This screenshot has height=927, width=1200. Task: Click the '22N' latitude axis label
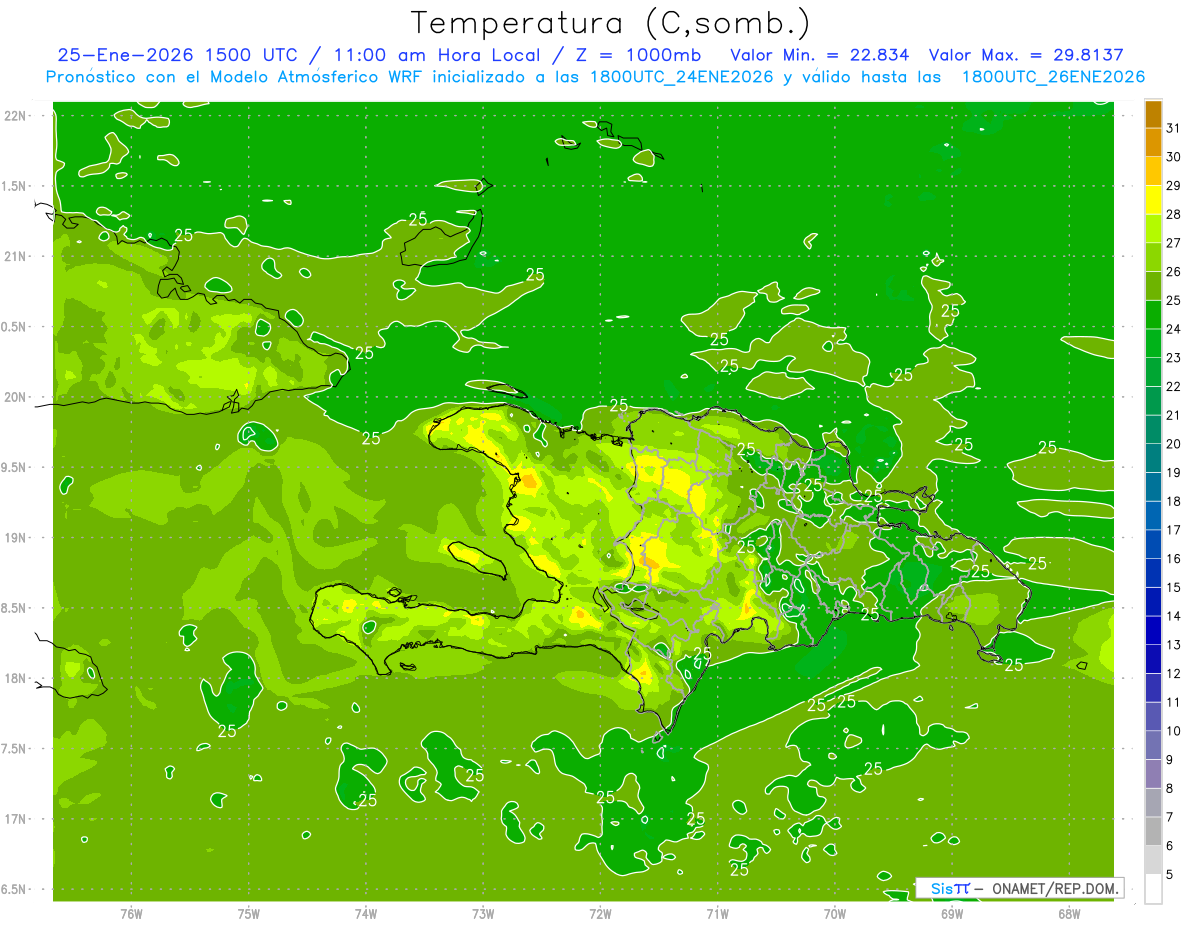coord(16,116)
